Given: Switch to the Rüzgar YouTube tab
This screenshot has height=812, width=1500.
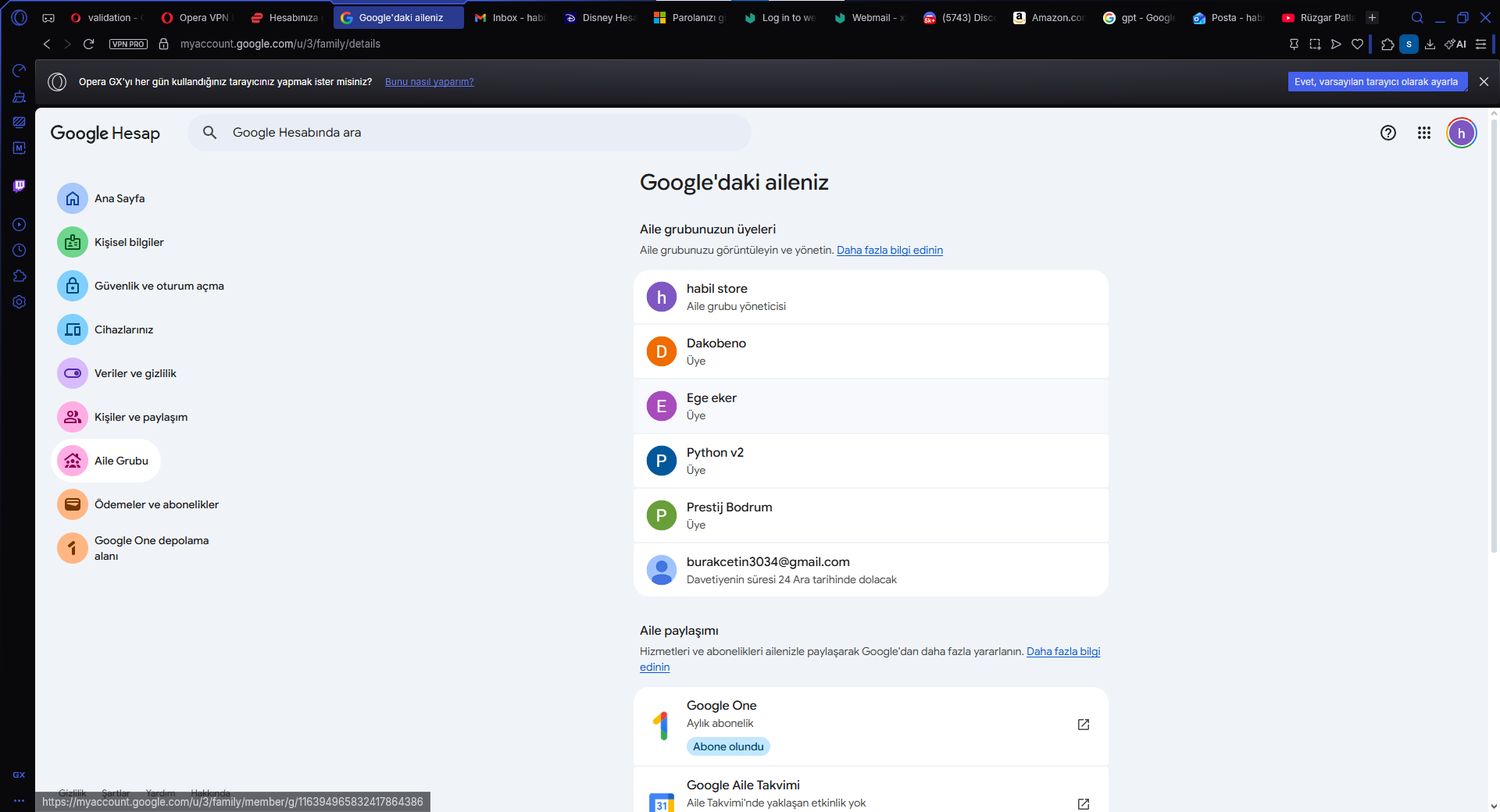Looking at the screenshot, I should pyautogui.click(x=1319, y=17).
